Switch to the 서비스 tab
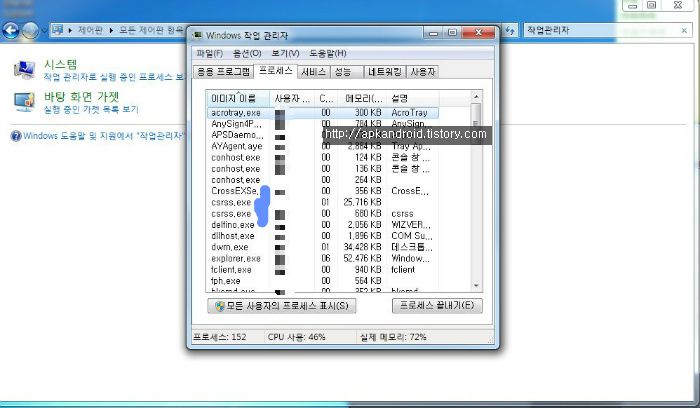Image resolution: width=700 pixels, height=408 pixels. (x=313, y=72)
